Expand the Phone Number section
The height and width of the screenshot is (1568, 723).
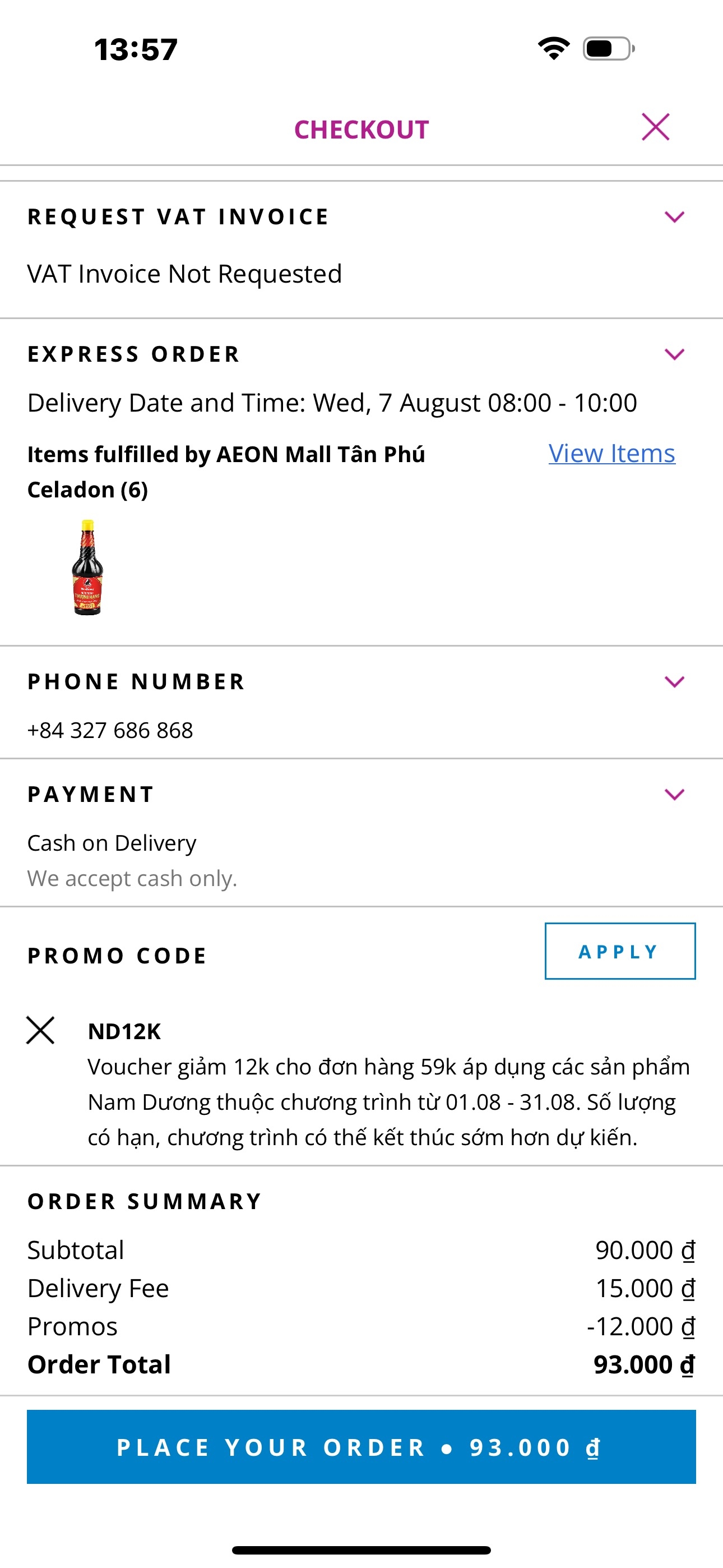point(674,682)
